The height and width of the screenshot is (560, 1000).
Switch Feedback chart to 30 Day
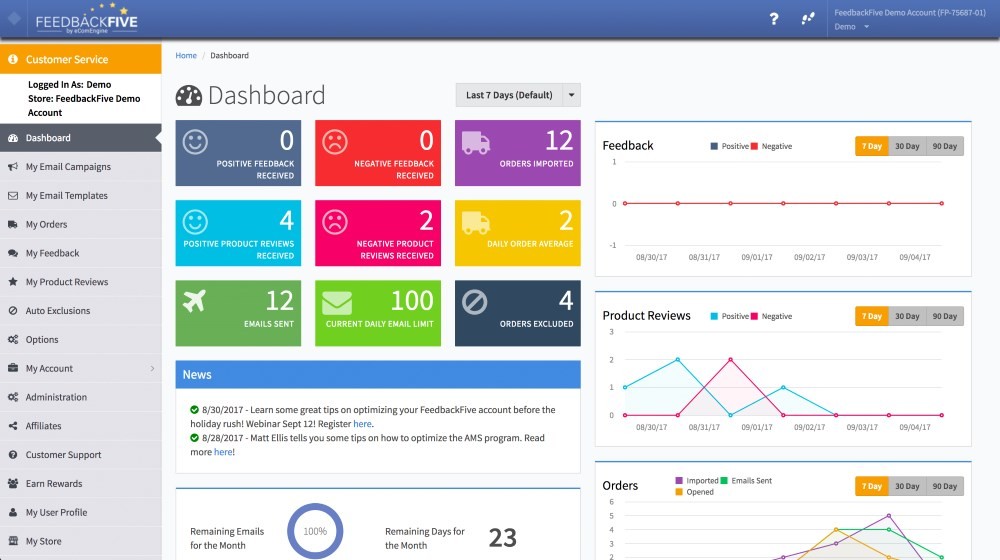point(907,146)
